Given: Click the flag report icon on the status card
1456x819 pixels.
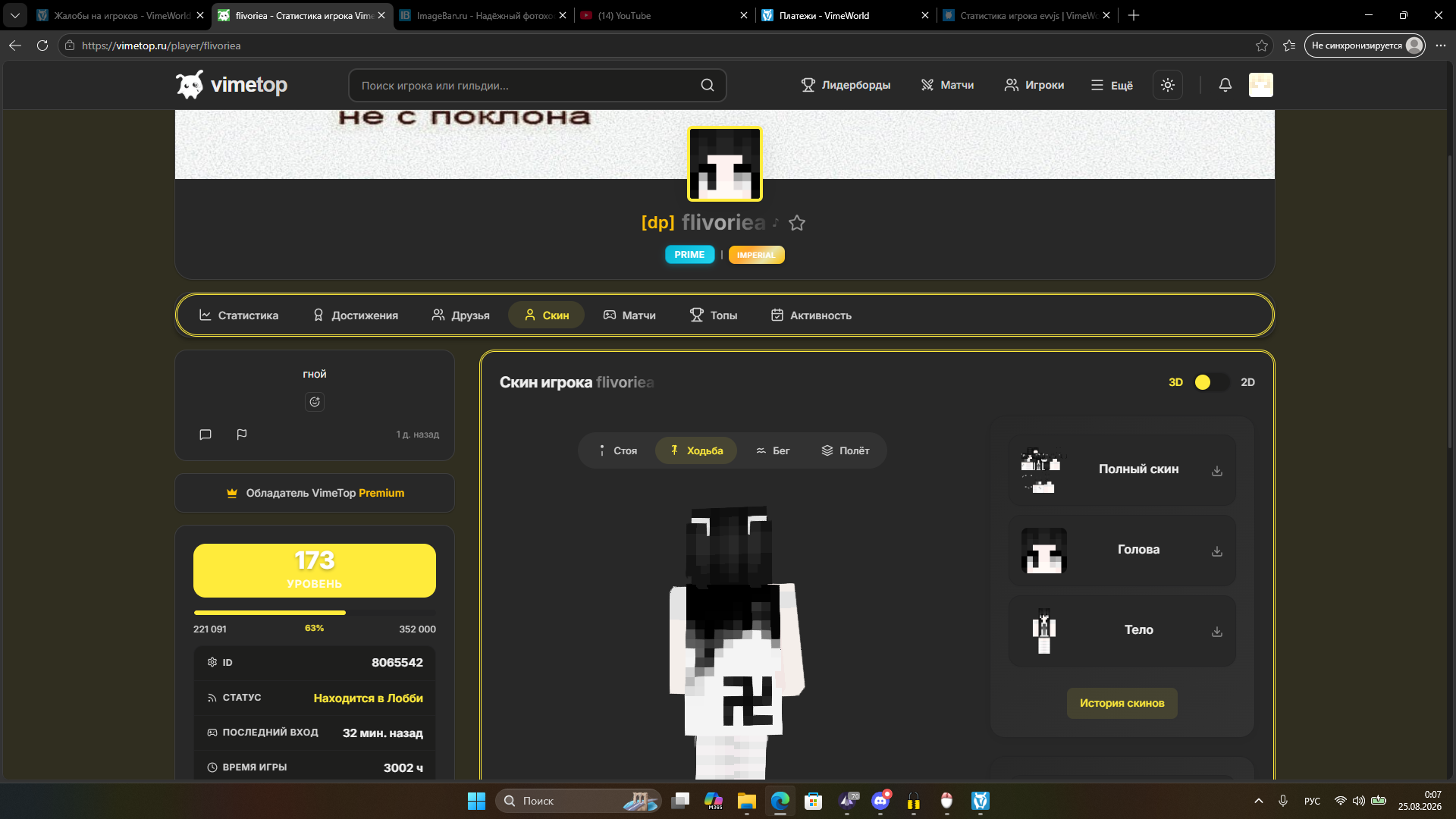Looking at the screenshot, I should 242,435.
